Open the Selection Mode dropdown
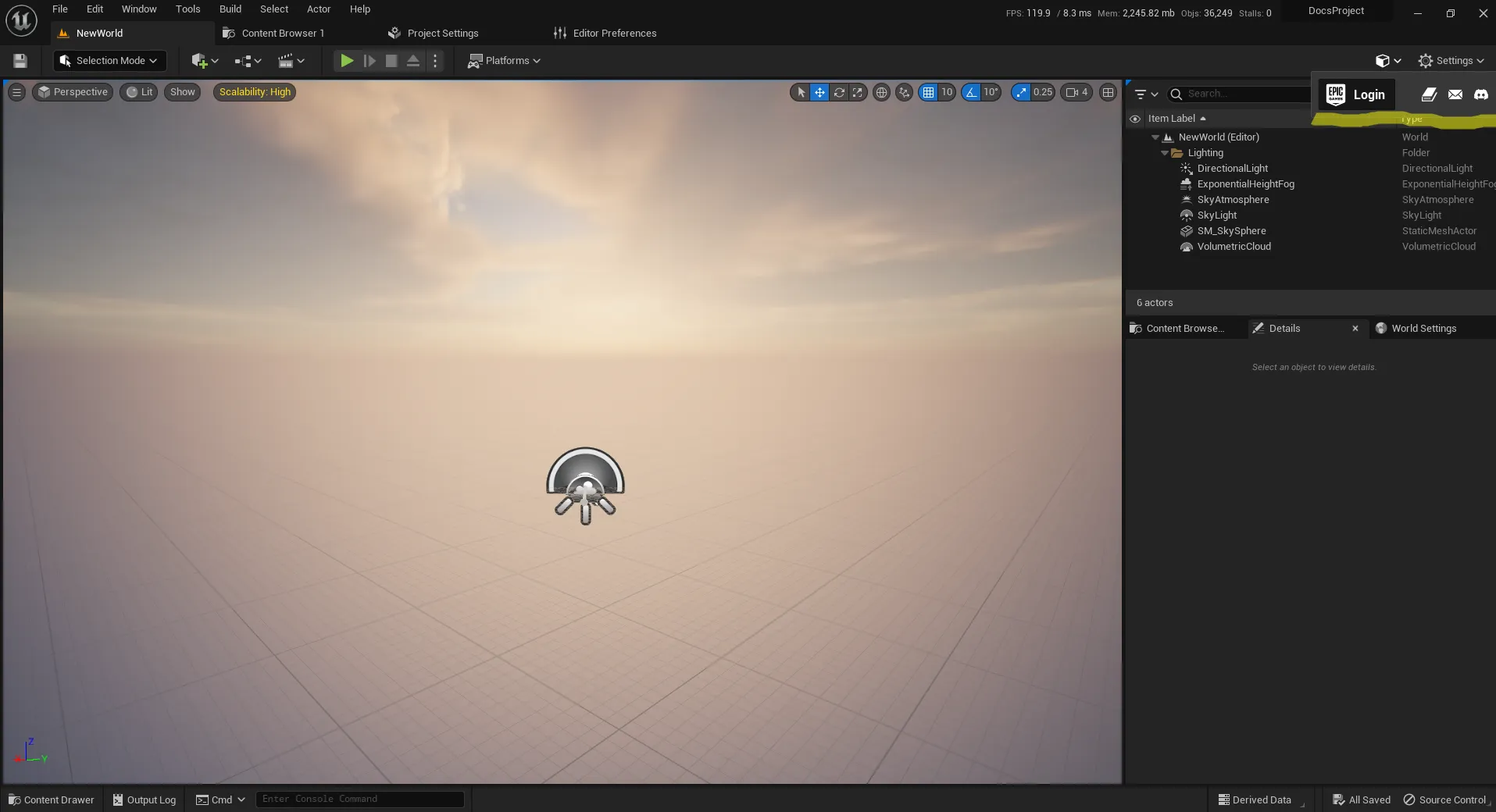This screenshot has height=812, width=1496. pyautogui.click(x=109, y=61)
